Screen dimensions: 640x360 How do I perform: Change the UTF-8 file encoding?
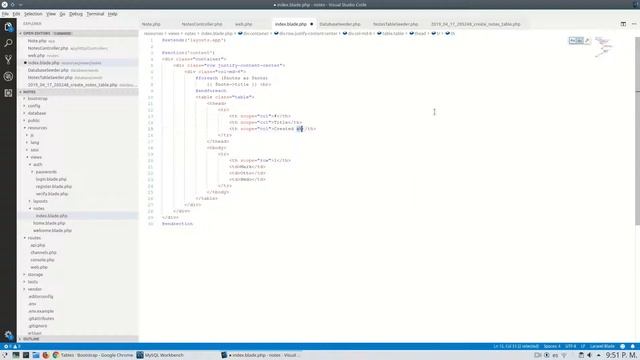point(571,346)
